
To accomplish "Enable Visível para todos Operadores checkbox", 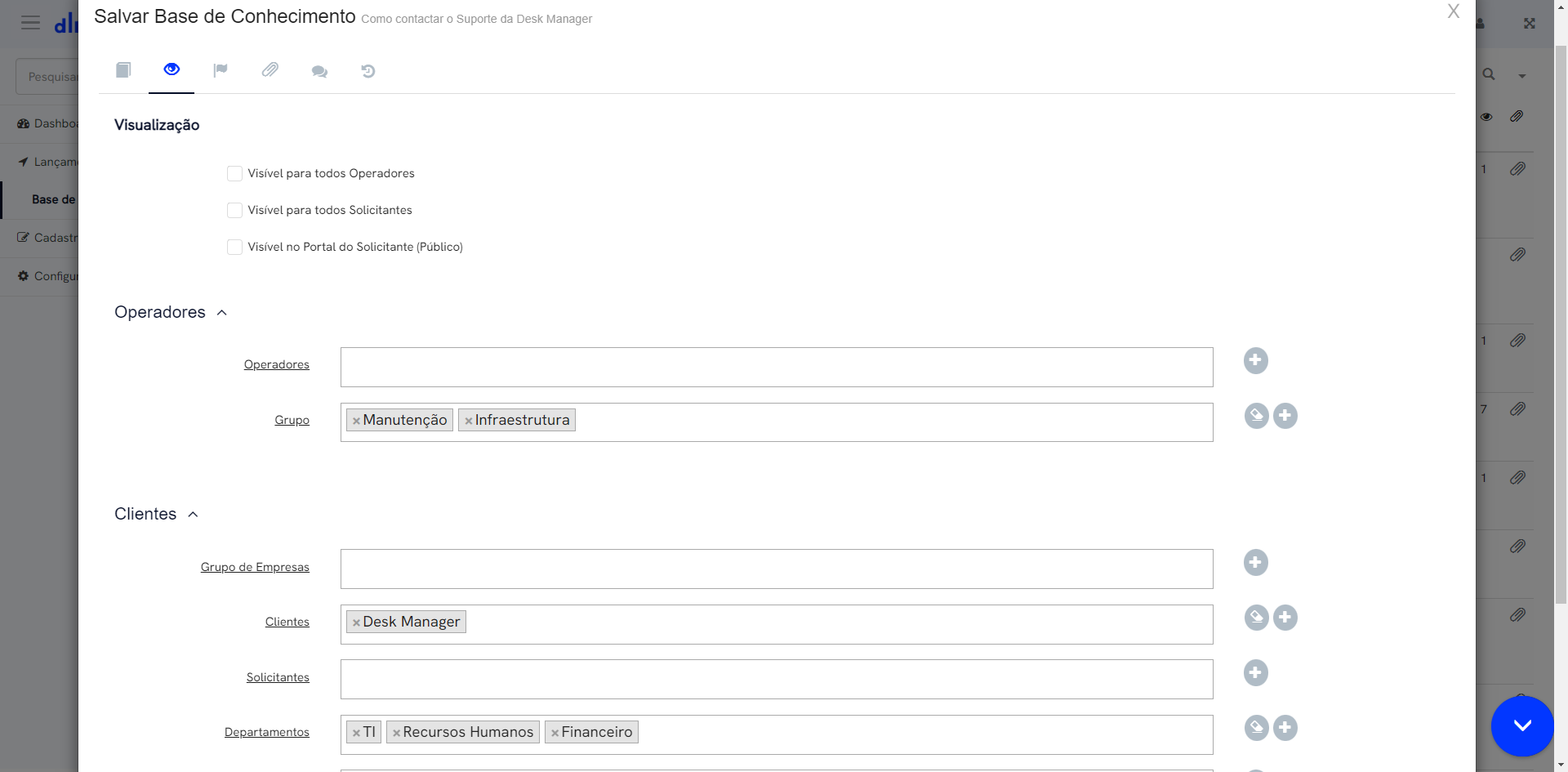I will tap(234, 173).
